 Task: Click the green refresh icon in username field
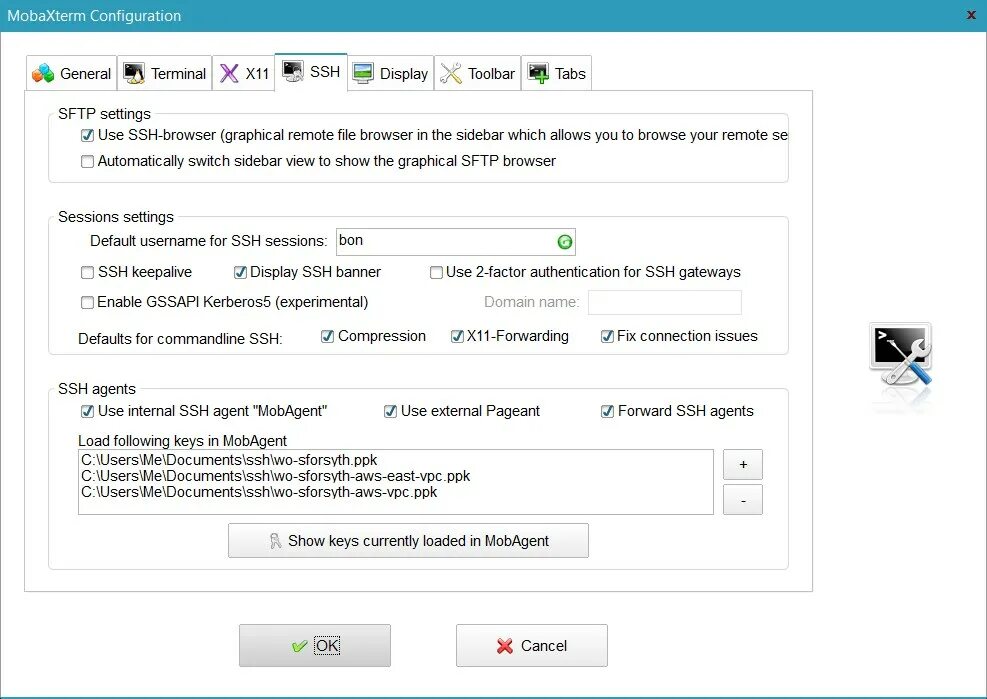565,242
